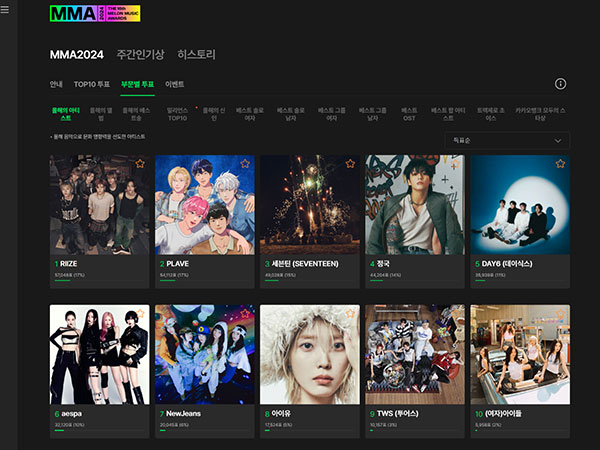600x450 pixels.
Task: Click the artist name 정국
Action: point(383,264)
